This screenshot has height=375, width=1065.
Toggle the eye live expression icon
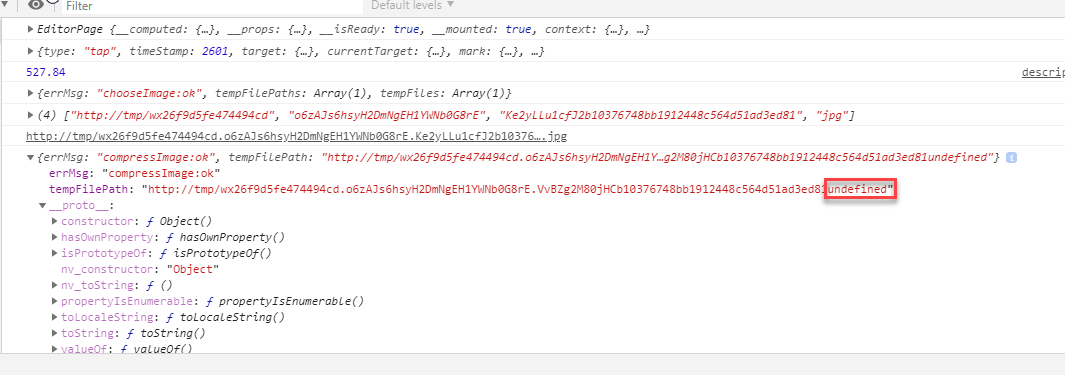pos(36,5)
